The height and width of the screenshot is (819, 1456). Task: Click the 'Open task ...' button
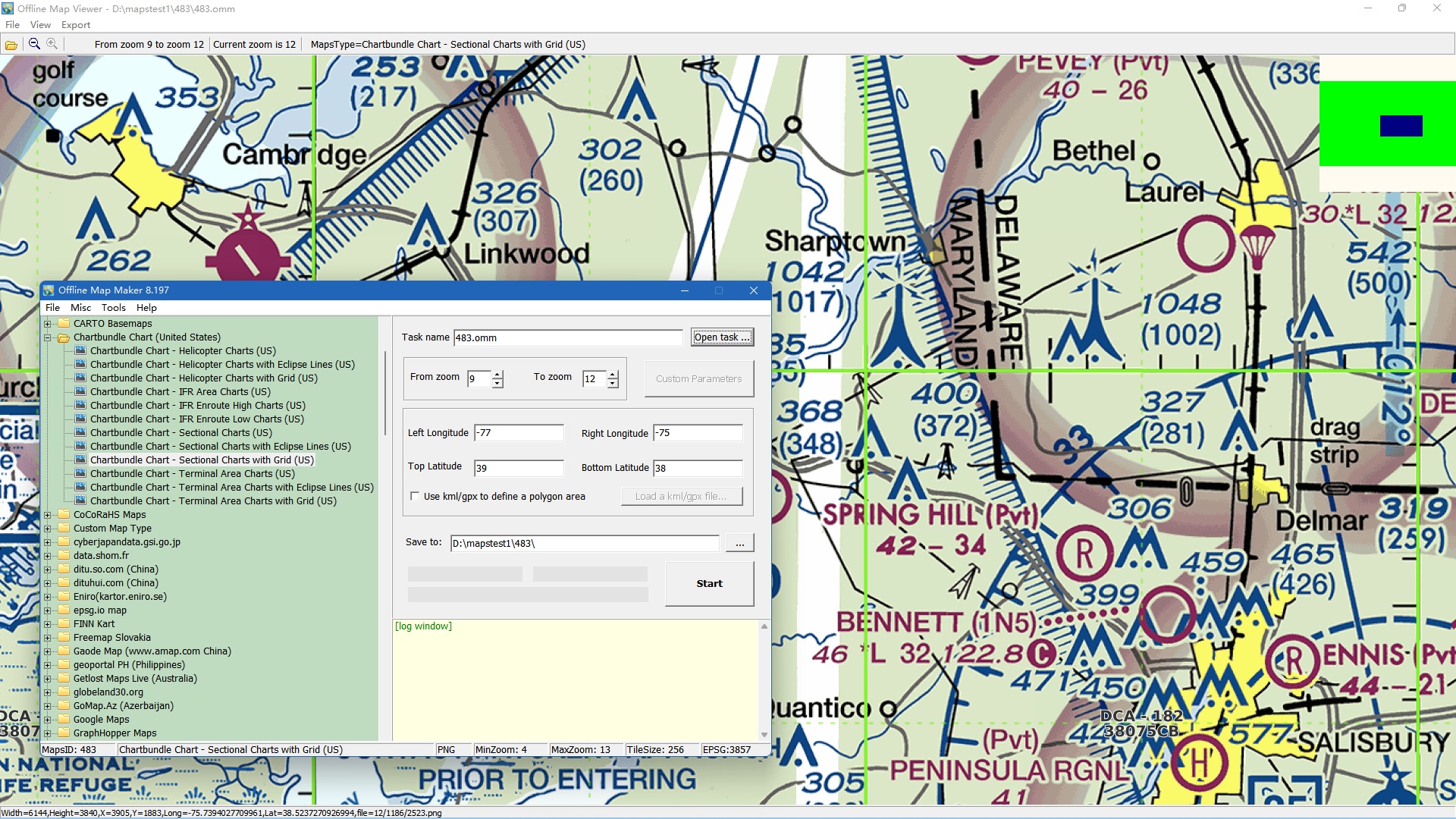point(722,337)
